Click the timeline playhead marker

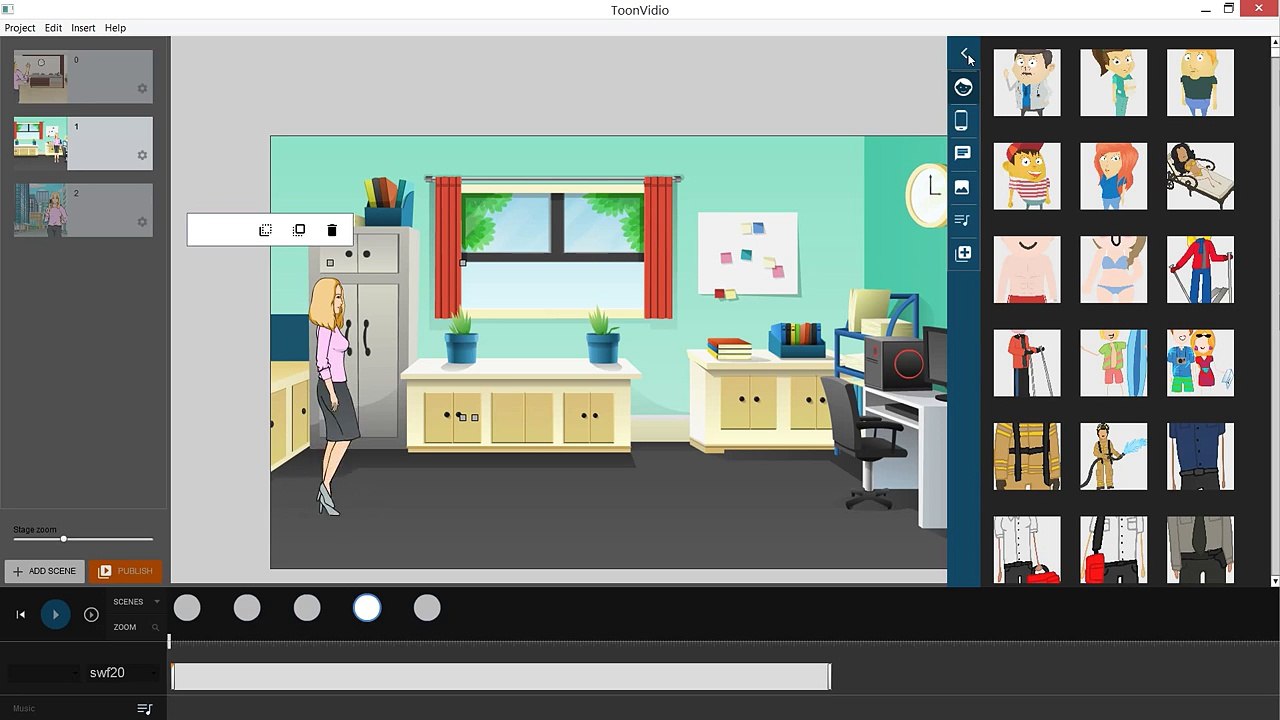[x=169, y=641]
